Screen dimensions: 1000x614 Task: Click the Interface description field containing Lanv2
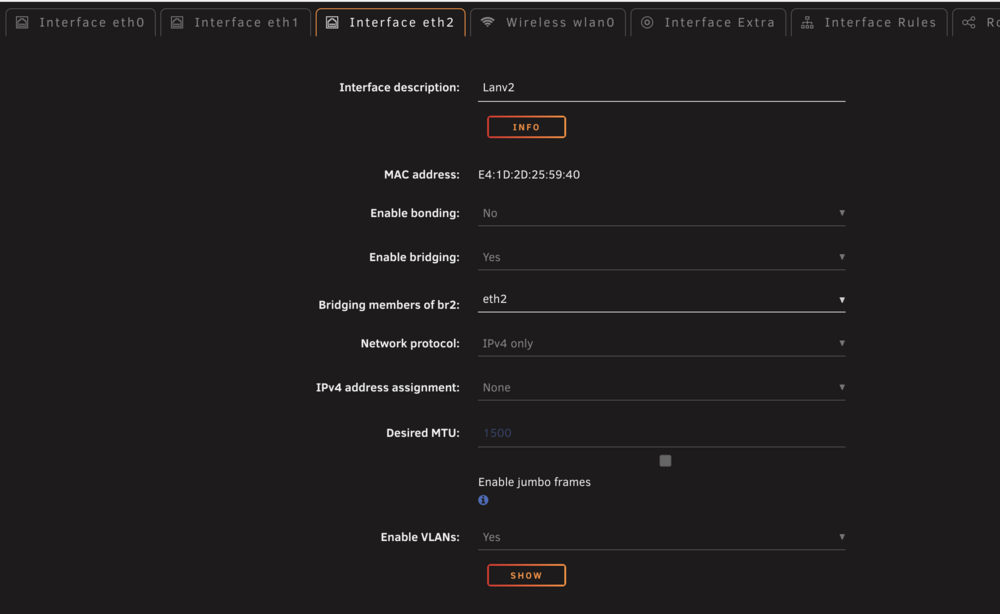coord(661,87)
